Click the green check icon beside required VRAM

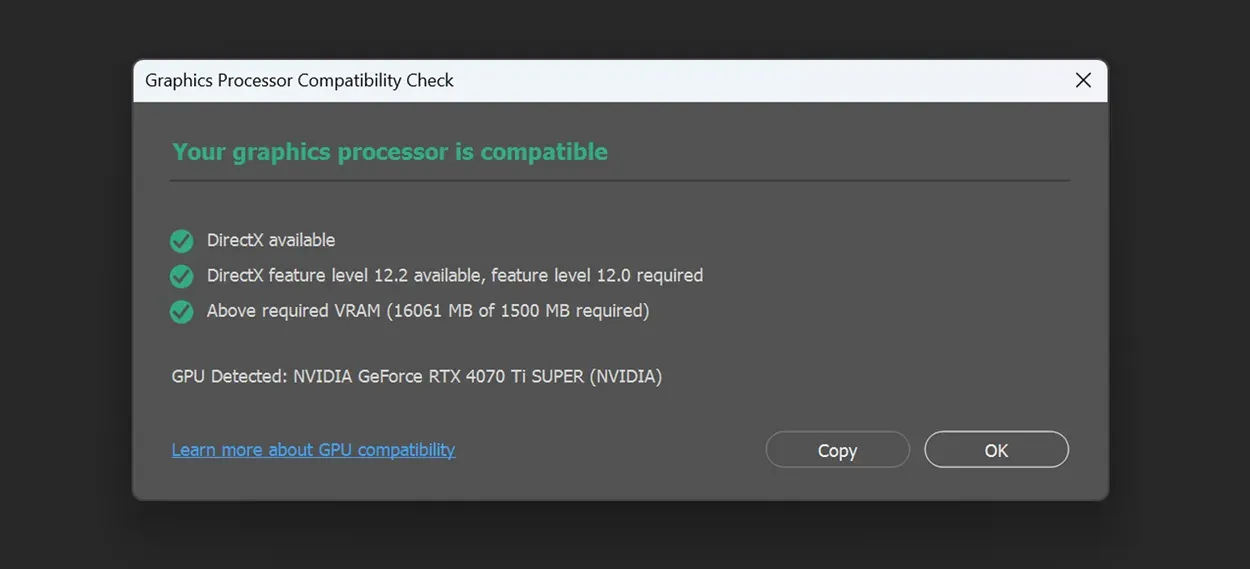(181, 312)
